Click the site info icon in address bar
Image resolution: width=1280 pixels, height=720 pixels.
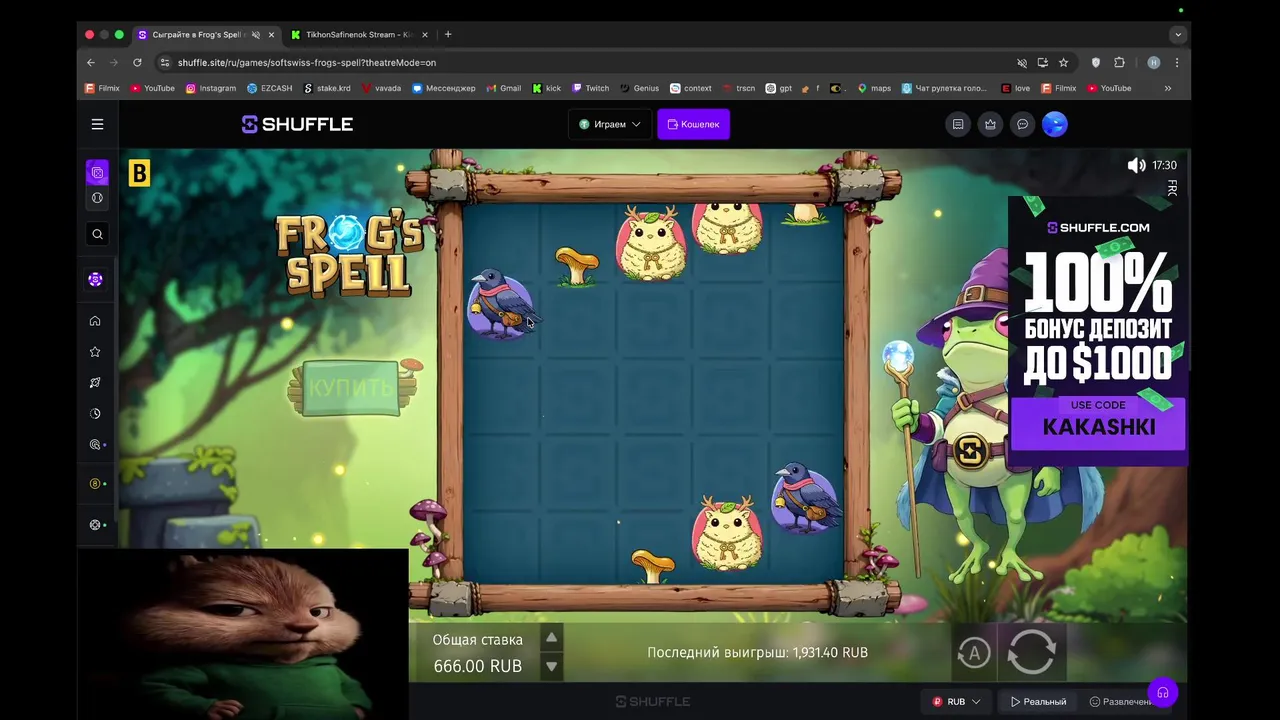coord(165,62)
